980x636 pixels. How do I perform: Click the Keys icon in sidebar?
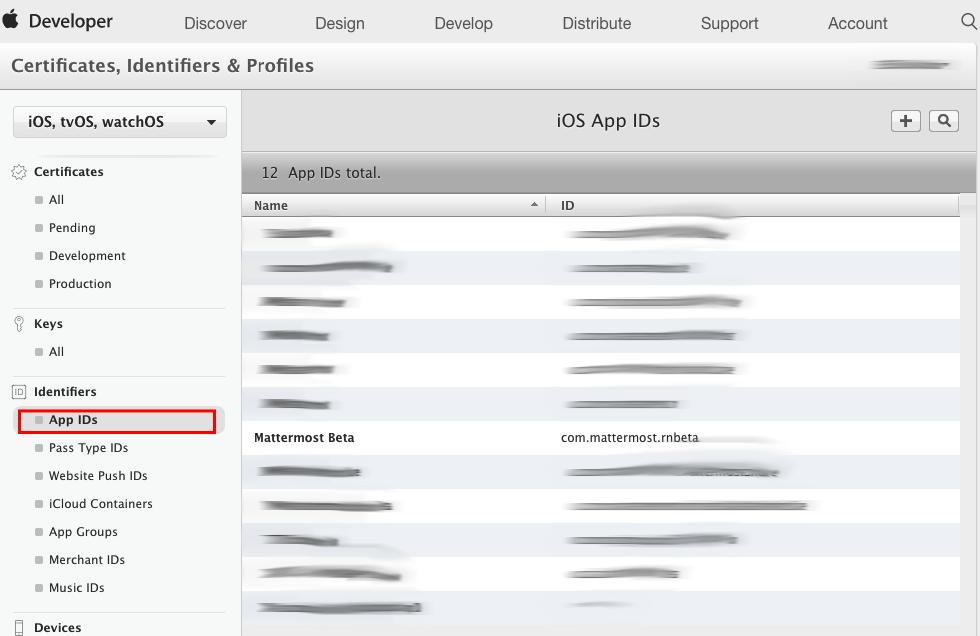coord(19,324)
